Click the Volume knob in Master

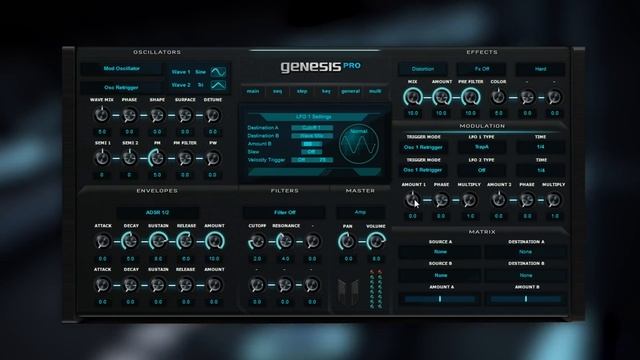point(376,242)
